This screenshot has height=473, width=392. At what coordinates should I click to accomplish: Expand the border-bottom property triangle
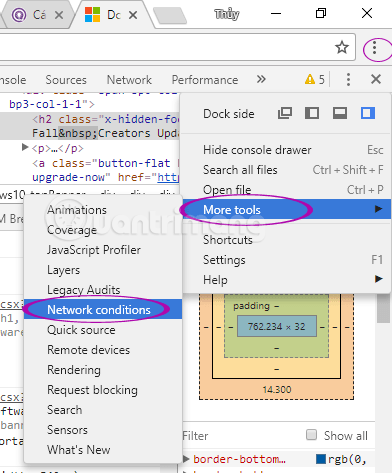click(x=186, y=459)
